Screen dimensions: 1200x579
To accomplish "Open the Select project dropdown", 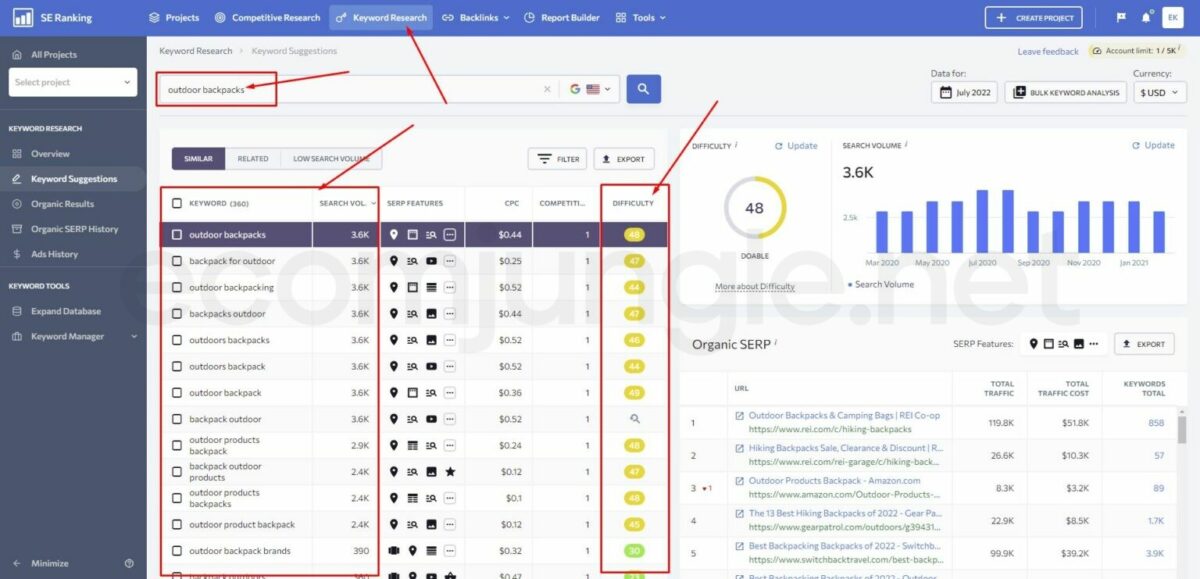I will (72, 82).
